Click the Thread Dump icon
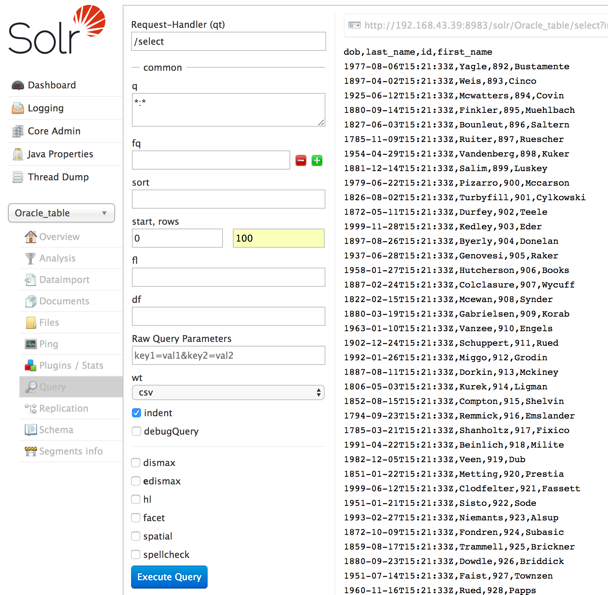 click(17, 178)
